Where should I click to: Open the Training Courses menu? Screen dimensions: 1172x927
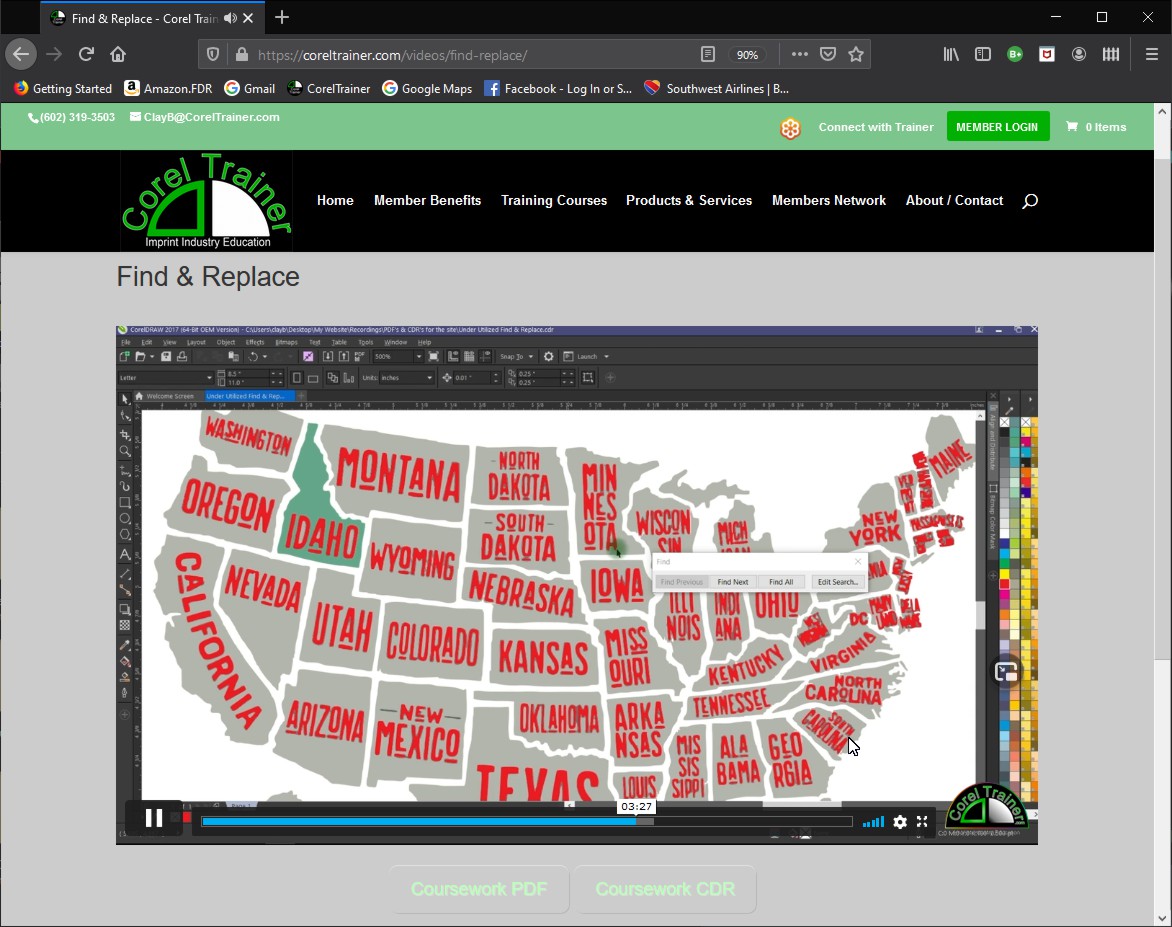[x=554, y=200]
